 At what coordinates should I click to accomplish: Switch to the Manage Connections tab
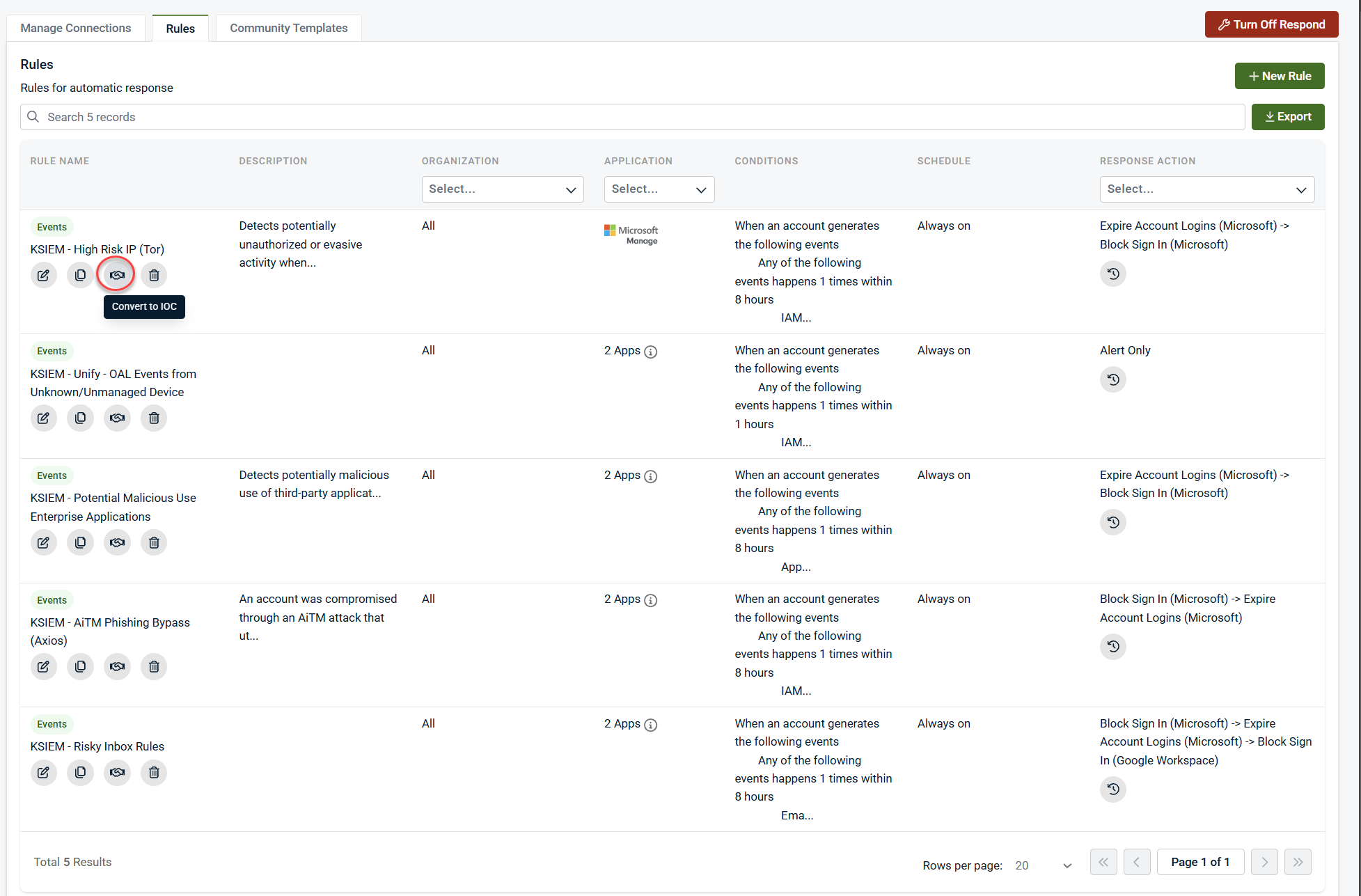point(76,28)
